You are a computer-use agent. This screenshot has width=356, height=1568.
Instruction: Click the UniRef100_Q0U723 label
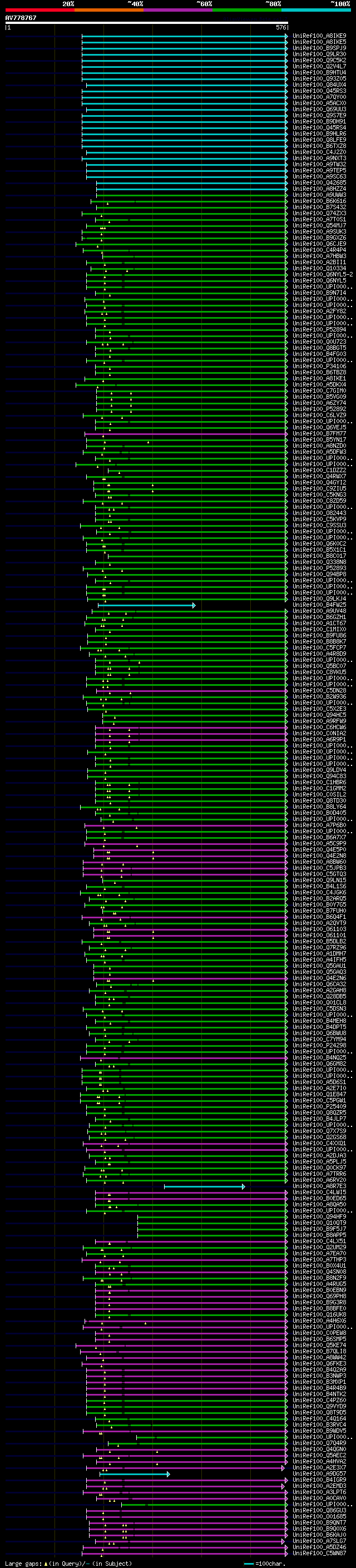[x=319, y=342]
